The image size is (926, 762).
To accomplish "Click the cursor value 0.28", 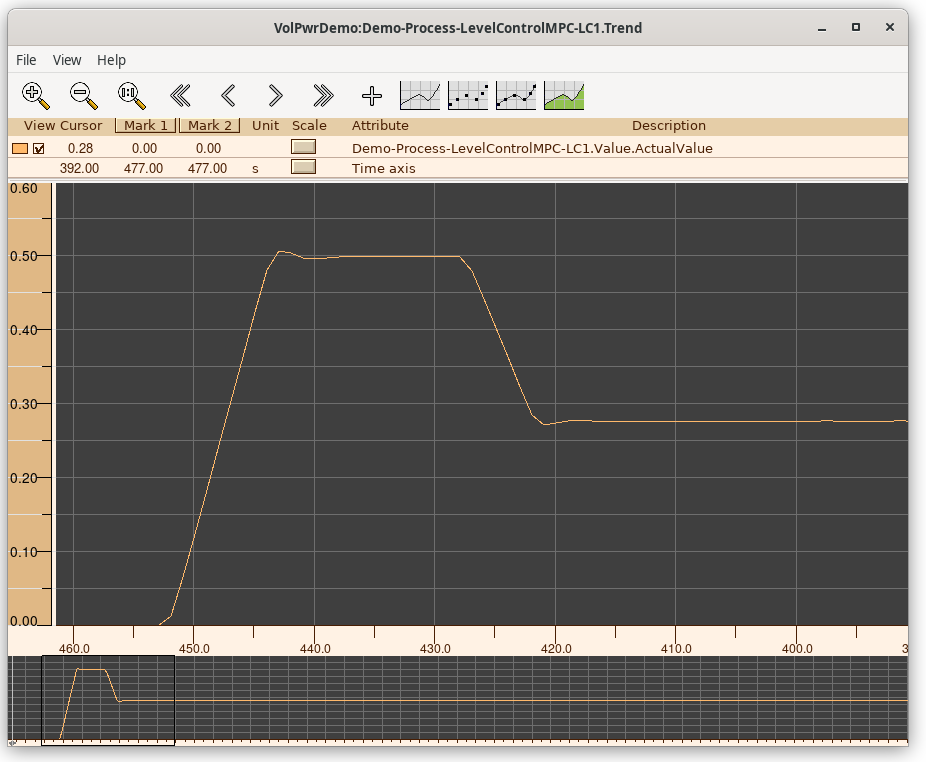I will click(x=80, y=148).
